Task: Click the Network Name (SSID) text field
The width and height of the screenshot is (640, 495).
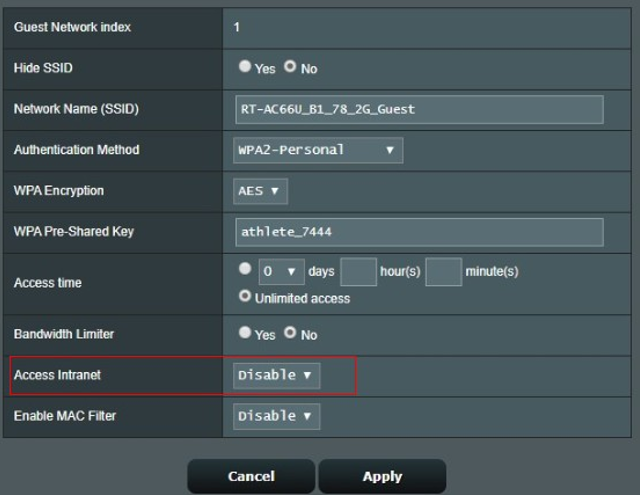Action: (419, 109)
